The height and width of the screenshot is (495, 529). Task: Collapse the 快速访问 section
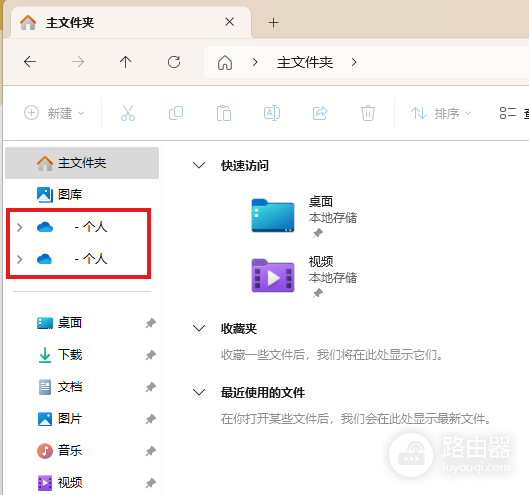pyautogui.click(x=199, y=165)
